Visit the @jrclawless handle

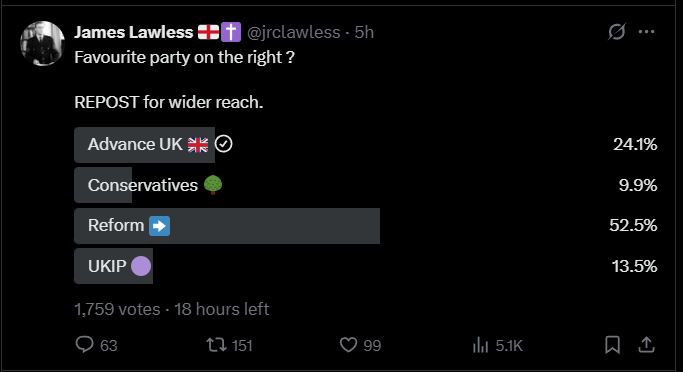coord(294,32)
